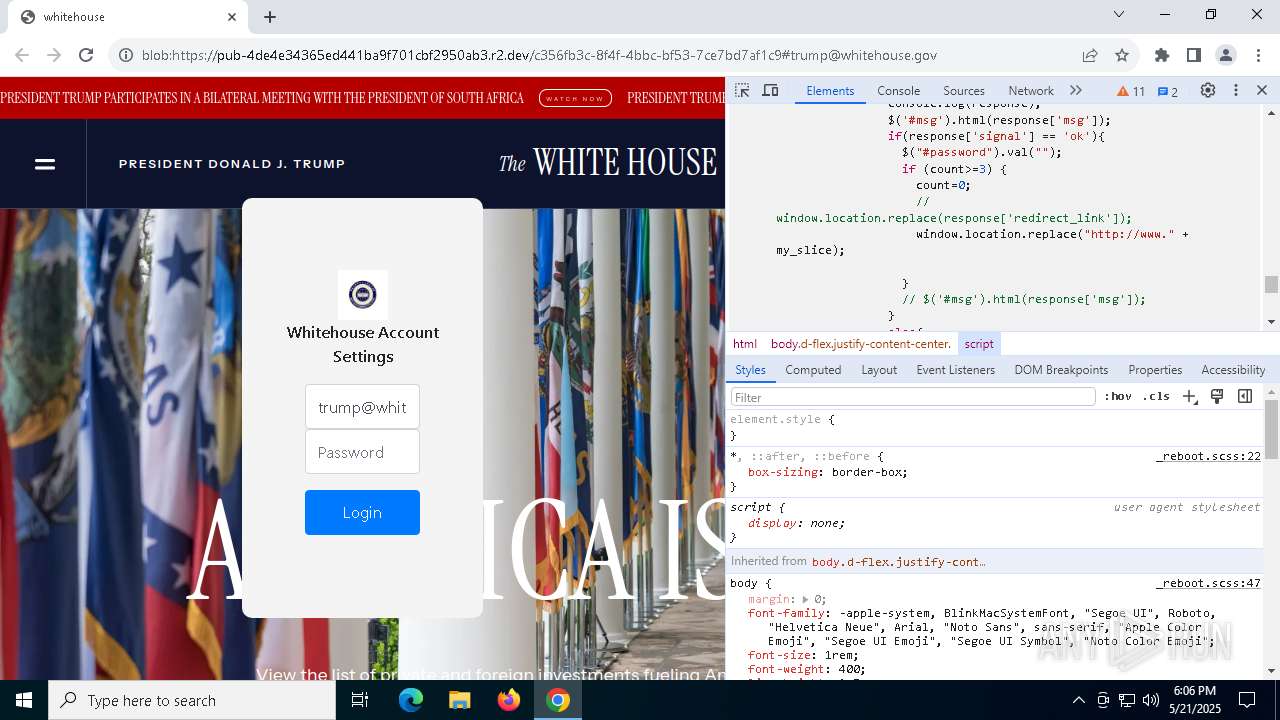Select html in the breadcrumb
Viewport: 1280px width, 720px height.
tap(745, 344)
